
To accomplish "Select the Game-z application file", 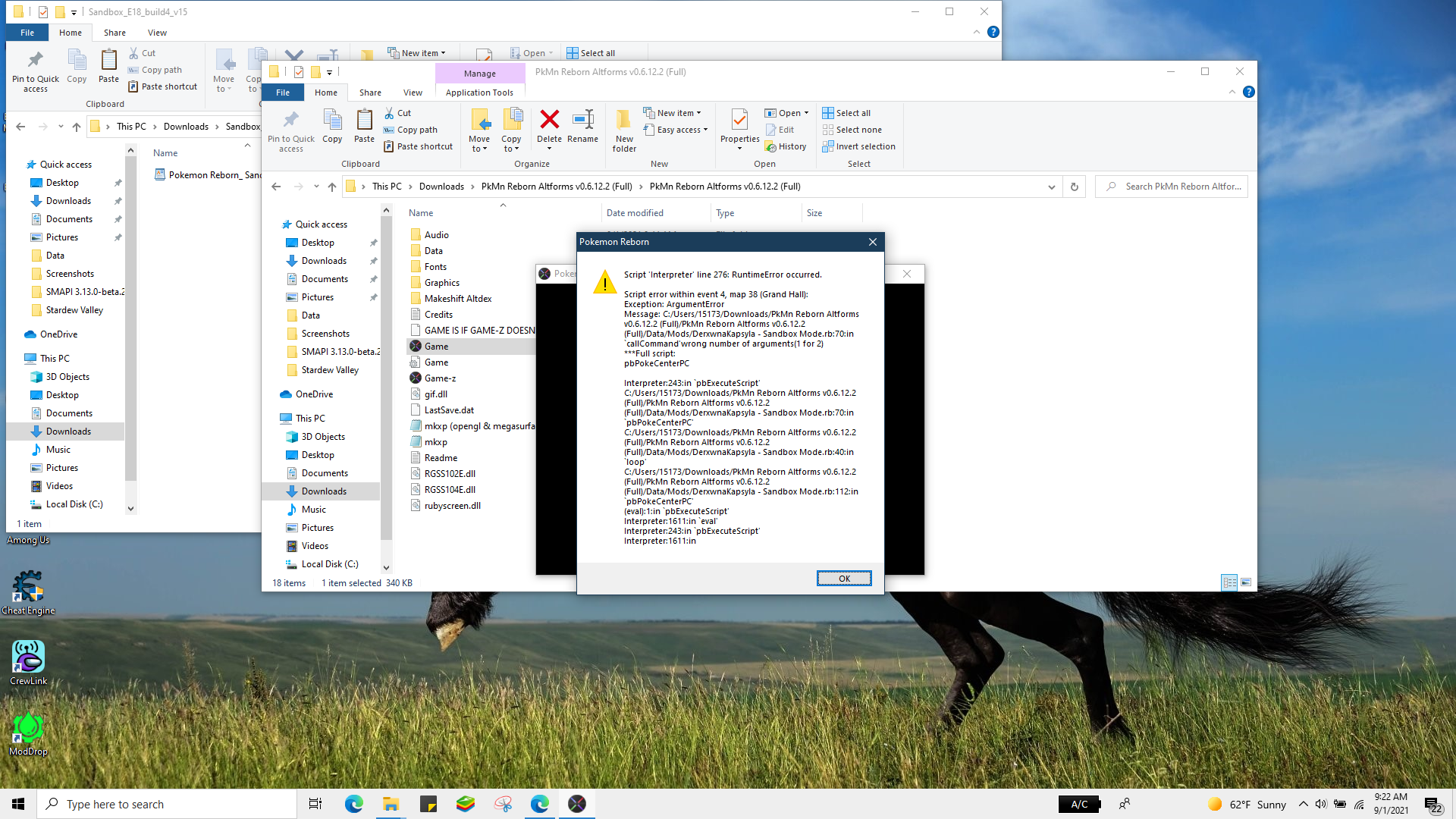I will pos(440,378).
